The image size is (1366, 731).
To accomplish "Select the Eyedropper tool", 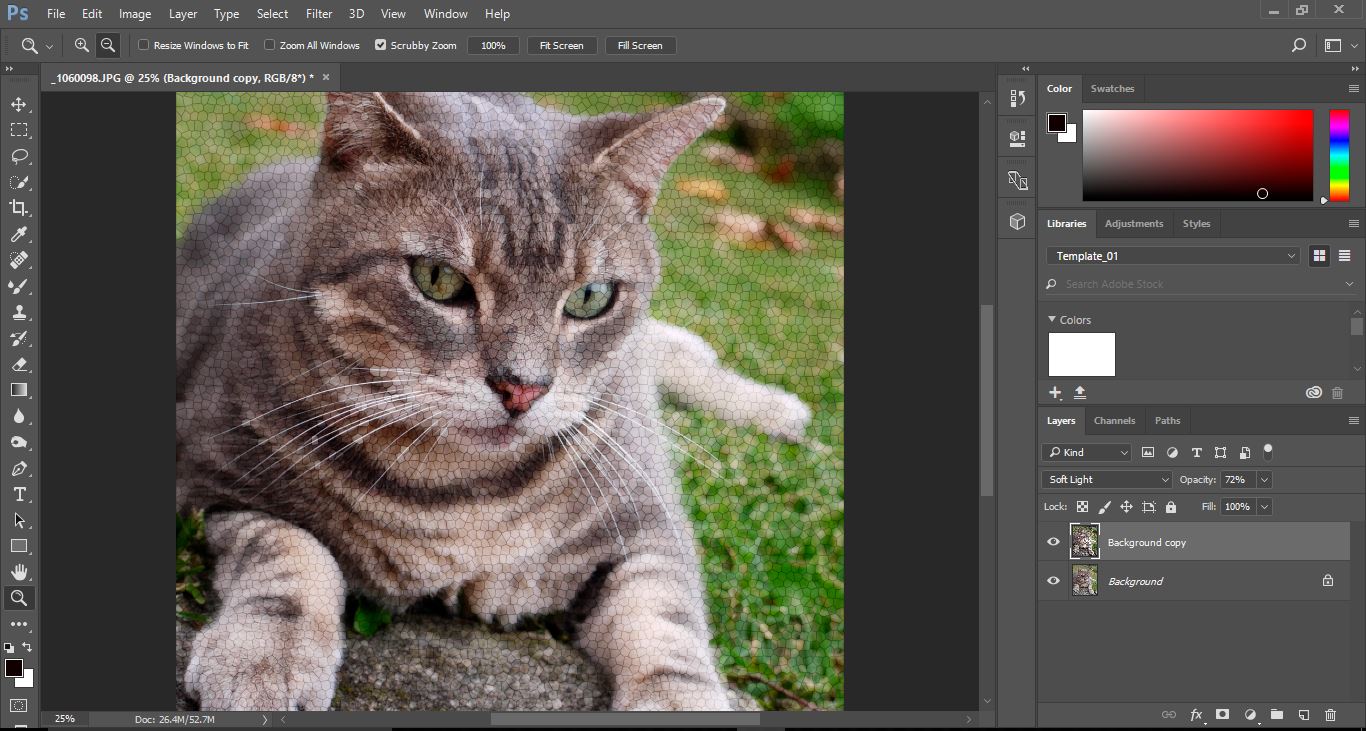I will [x=19, y=234].
